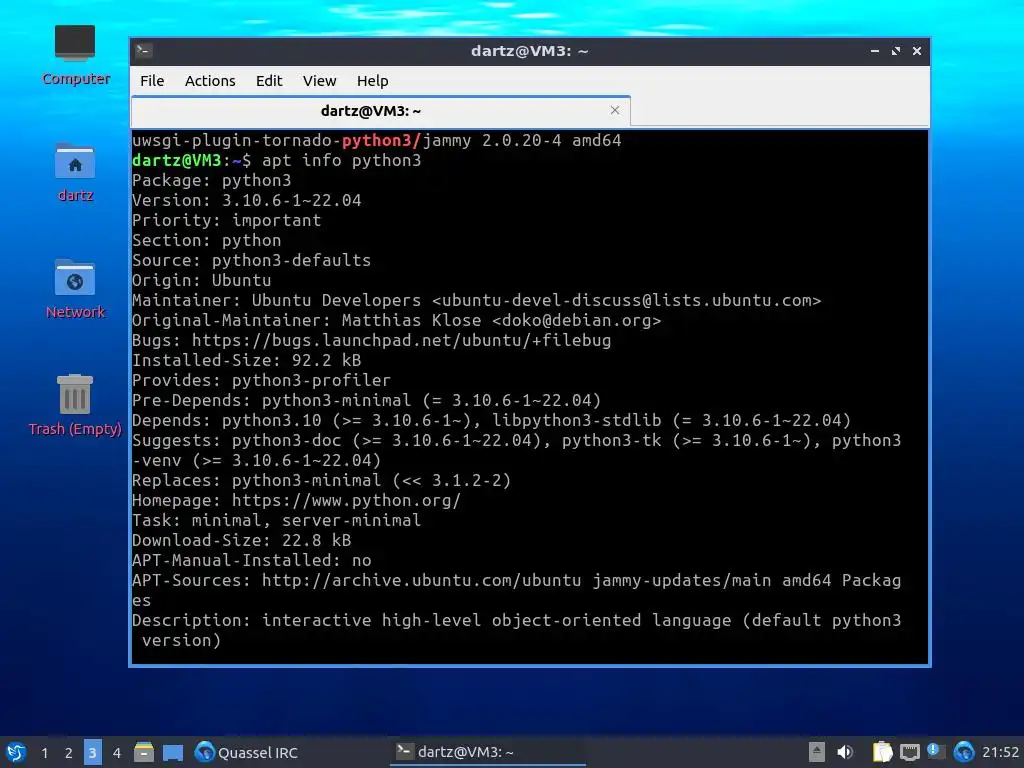Close the dartz@VM3 terminal tab

pyautogui.click(x=615, y=110)
